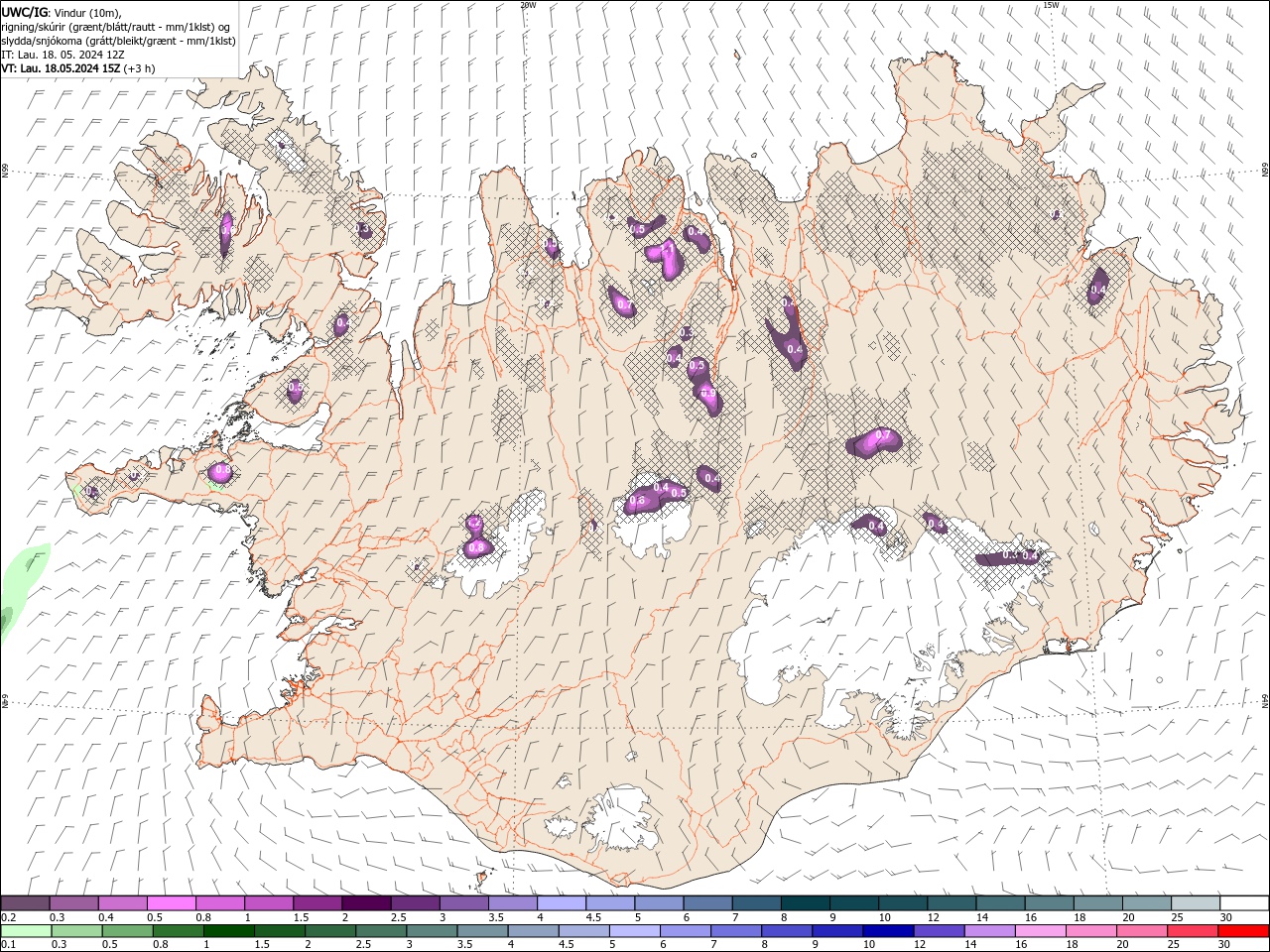Choose the slate blue 6–7 snow legend swatch
This screenshot has width=1270, height=952.
[708, 903]
